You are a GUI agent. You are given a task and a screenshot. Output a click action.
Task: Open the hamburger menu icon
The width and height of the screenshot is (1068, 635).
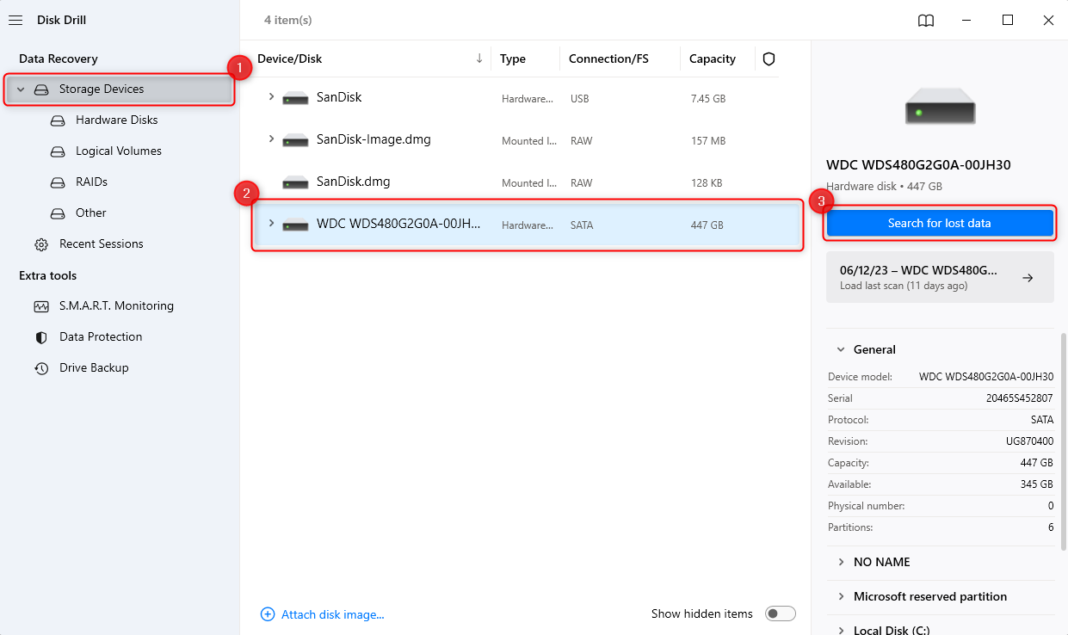point(15,19)
